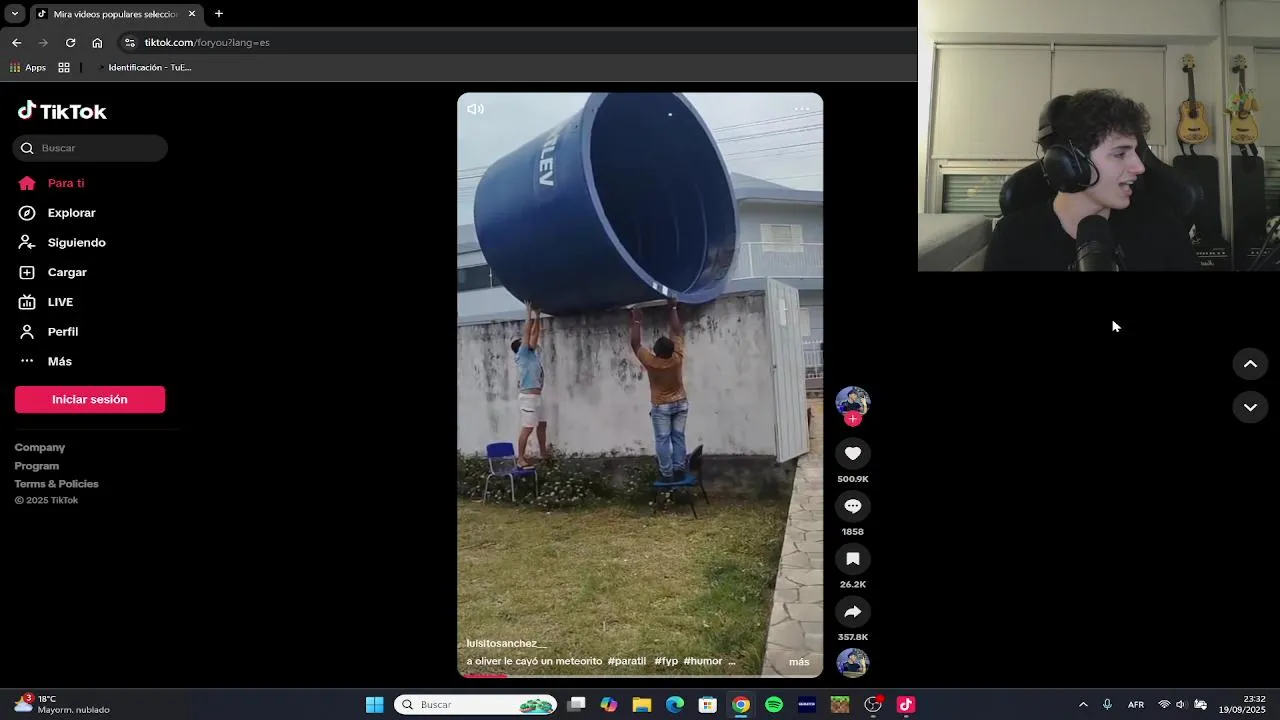
Task: Open the comments with 1858 count
Action: (853, 506)
